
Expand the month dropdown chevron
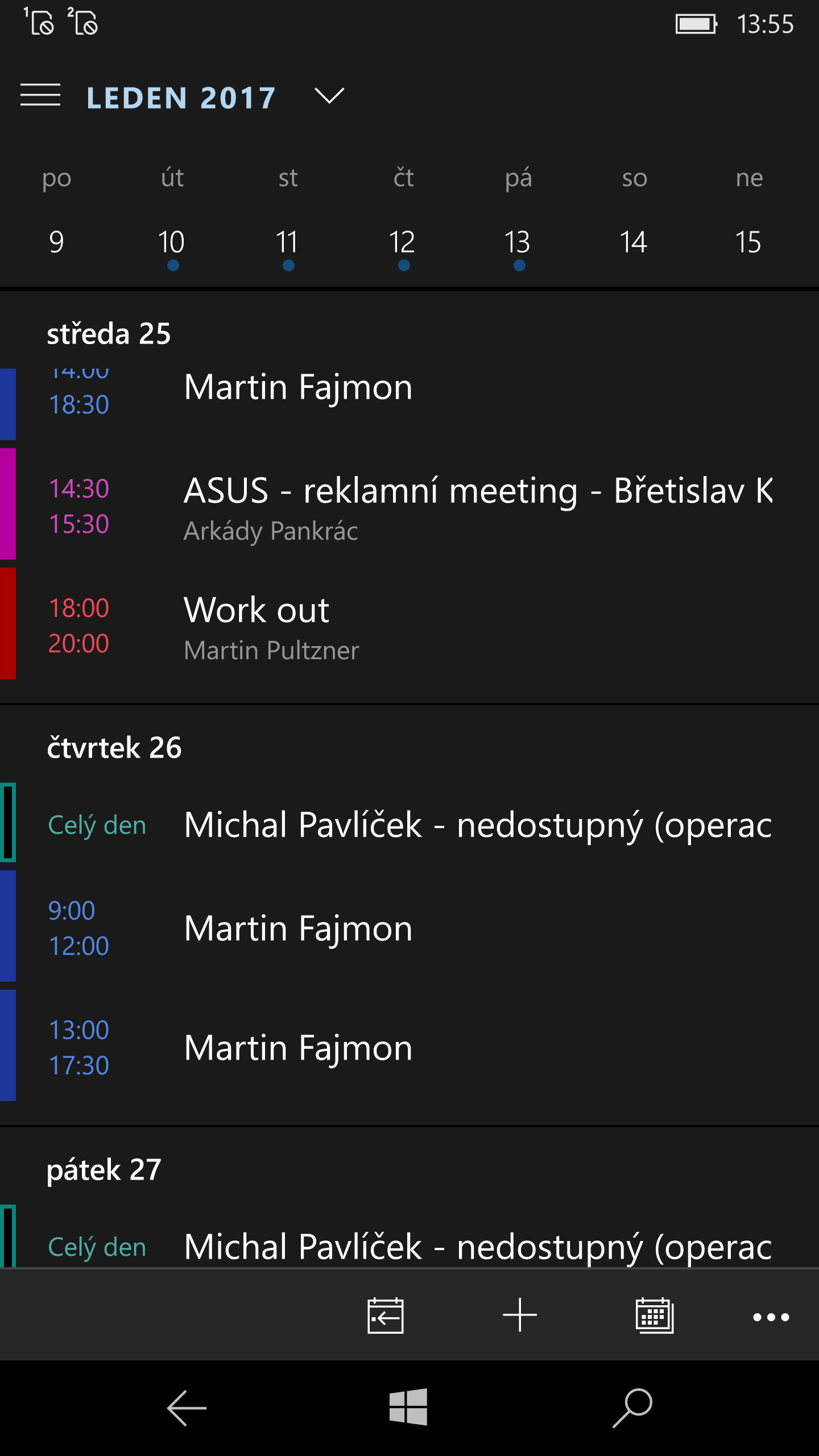329,96
